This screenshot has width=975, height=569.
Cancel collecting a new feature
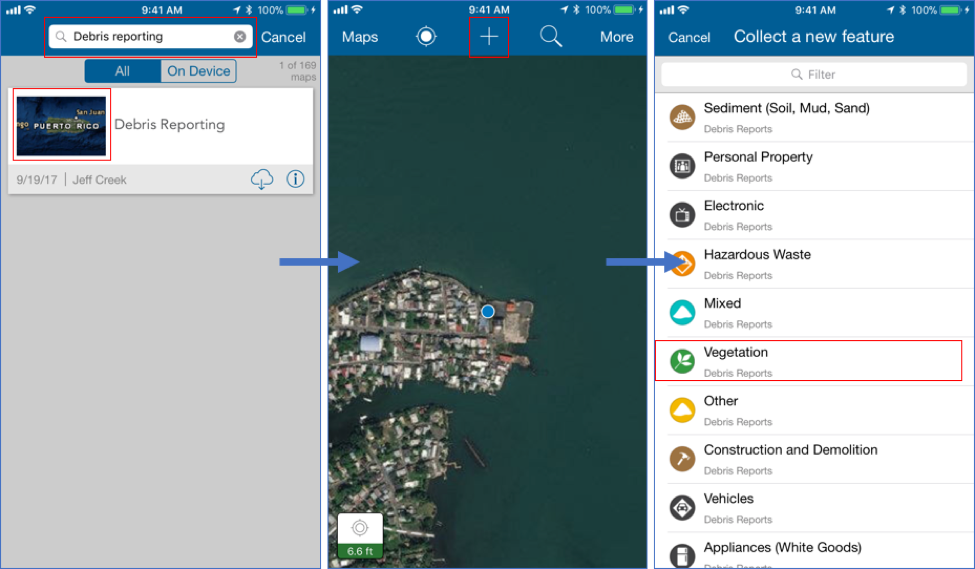click(x=689, y=37)
